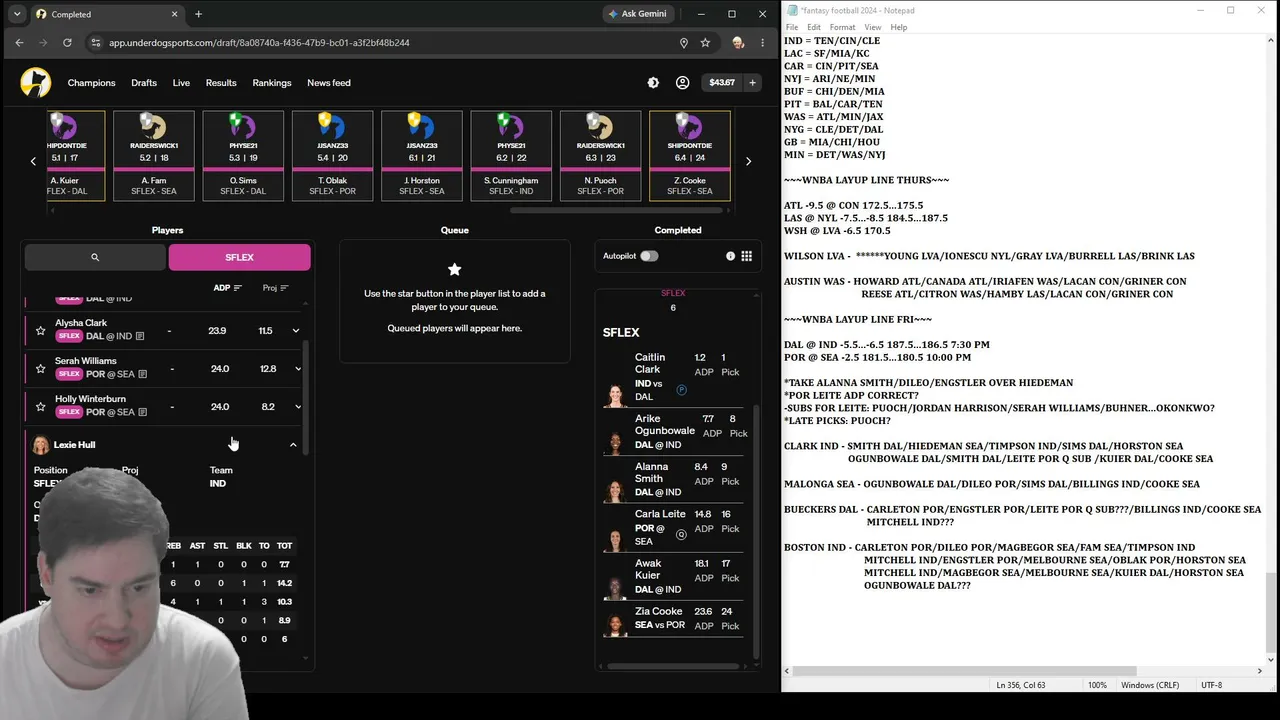Open the Chrome profile avatar
Image resolution: width=1280 pixels, height=720 pixels.
tap(738, 43)
